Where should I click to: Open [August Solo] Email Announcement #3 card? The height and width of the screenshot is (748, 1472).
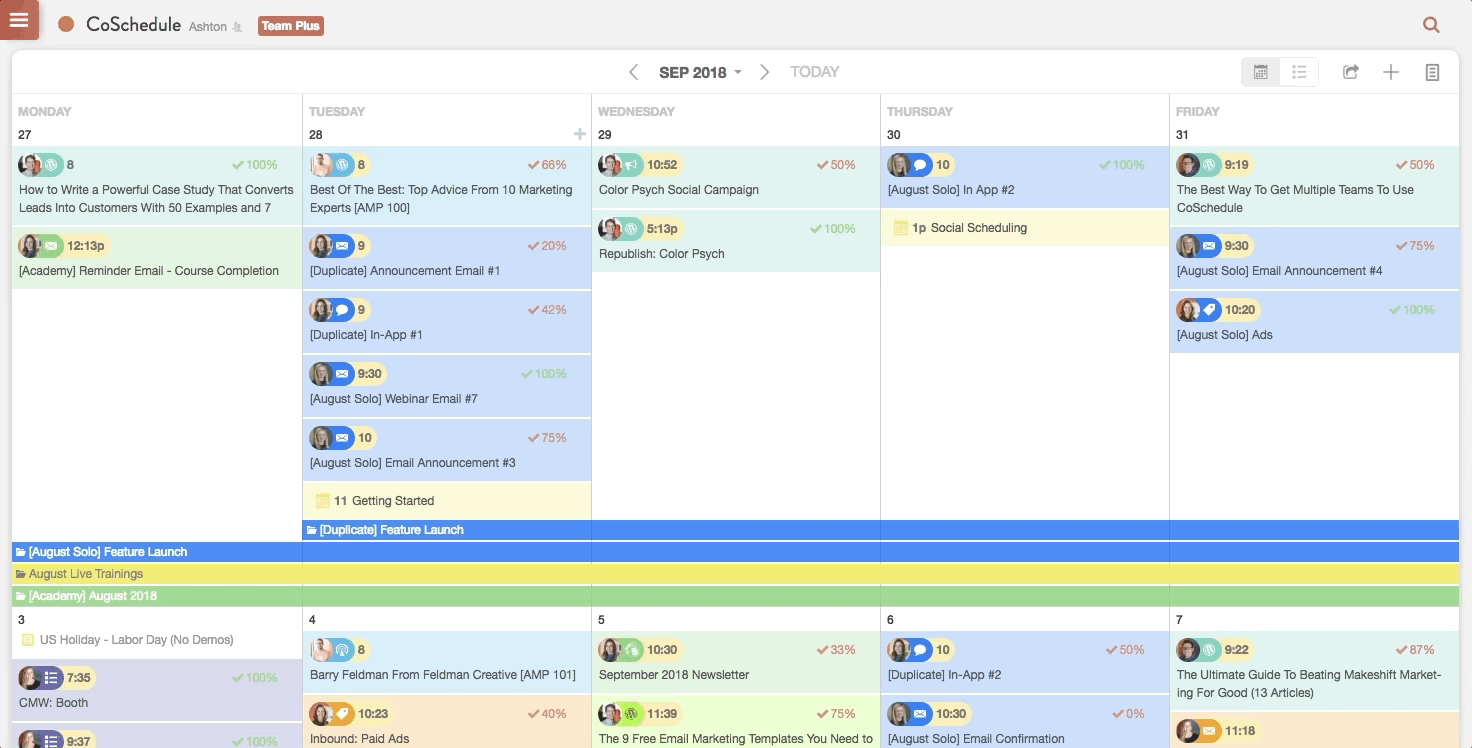446,450
